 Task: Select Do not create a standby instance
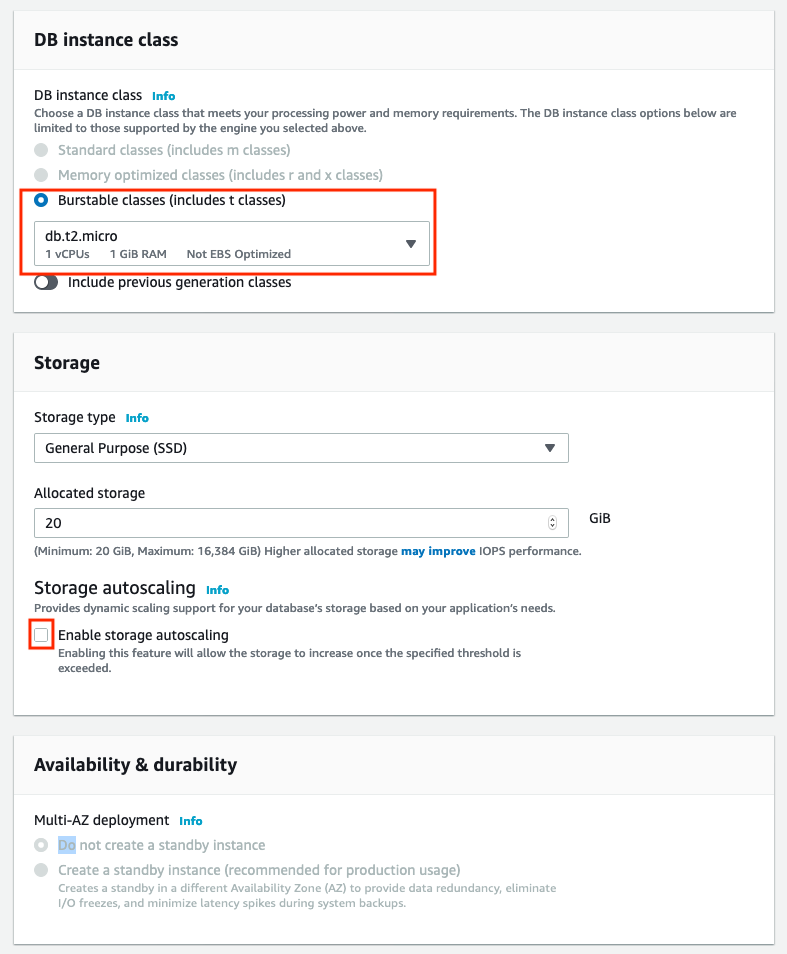tap(41, 845)
